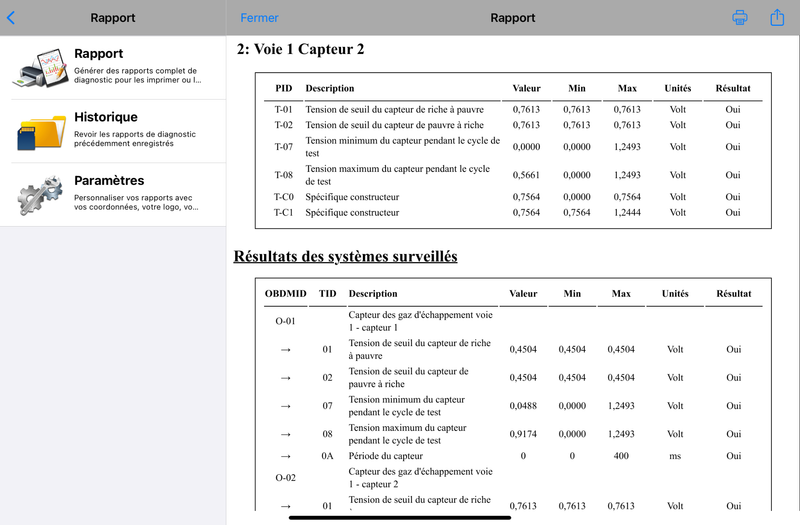Click the PID column header
Viewport: 800px width, 525px height.
tap(284, 88)
